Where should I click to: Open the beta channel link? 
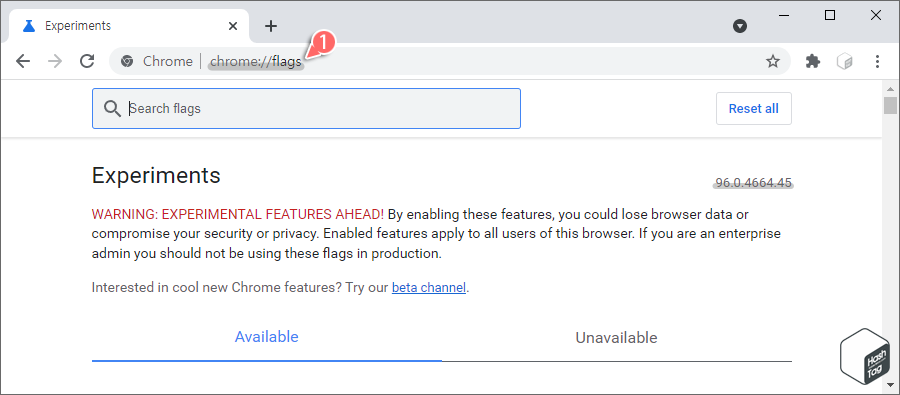click(429, 287)
